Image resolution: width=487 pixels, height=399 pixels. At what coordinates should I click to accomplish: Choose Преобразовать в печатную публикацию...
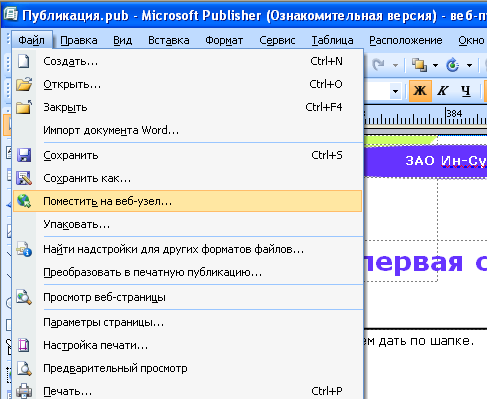[x=187, y=272]
